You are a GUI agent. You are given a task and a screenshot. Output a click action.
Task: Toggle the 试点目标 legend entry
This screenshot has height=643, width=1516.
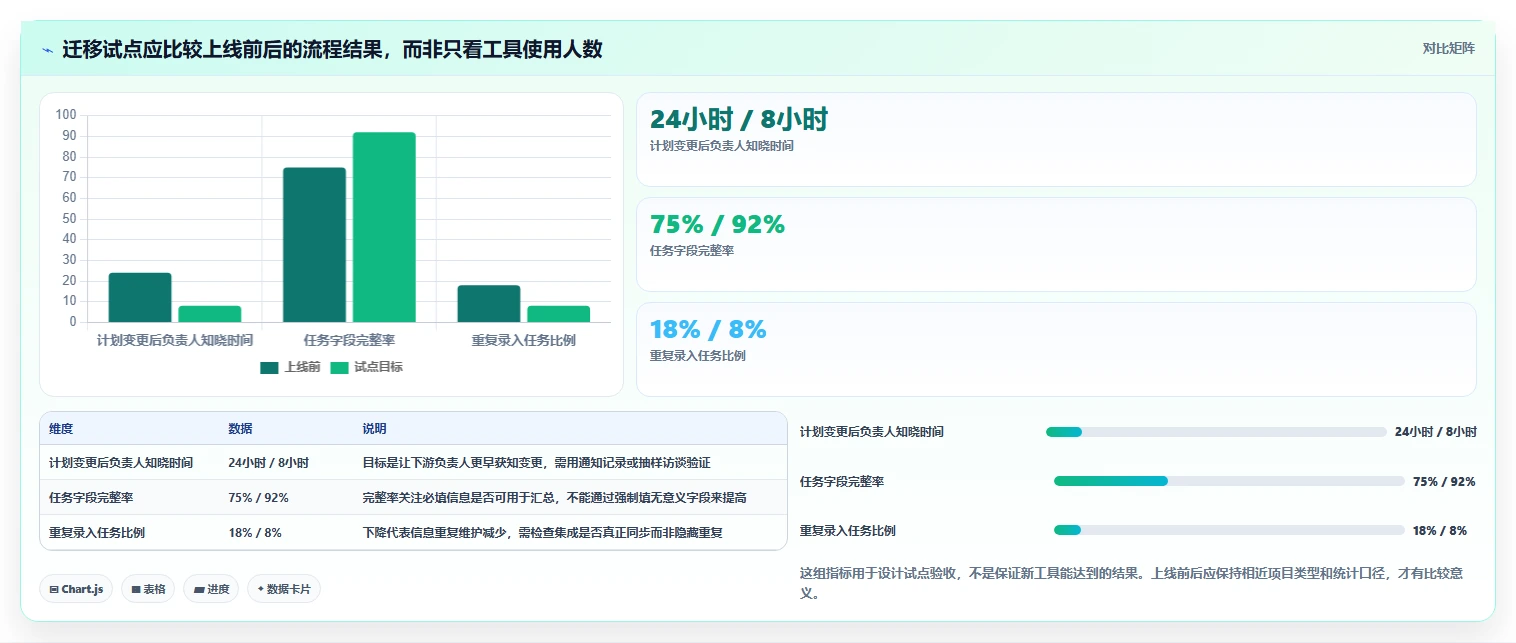tap(366, 367)
